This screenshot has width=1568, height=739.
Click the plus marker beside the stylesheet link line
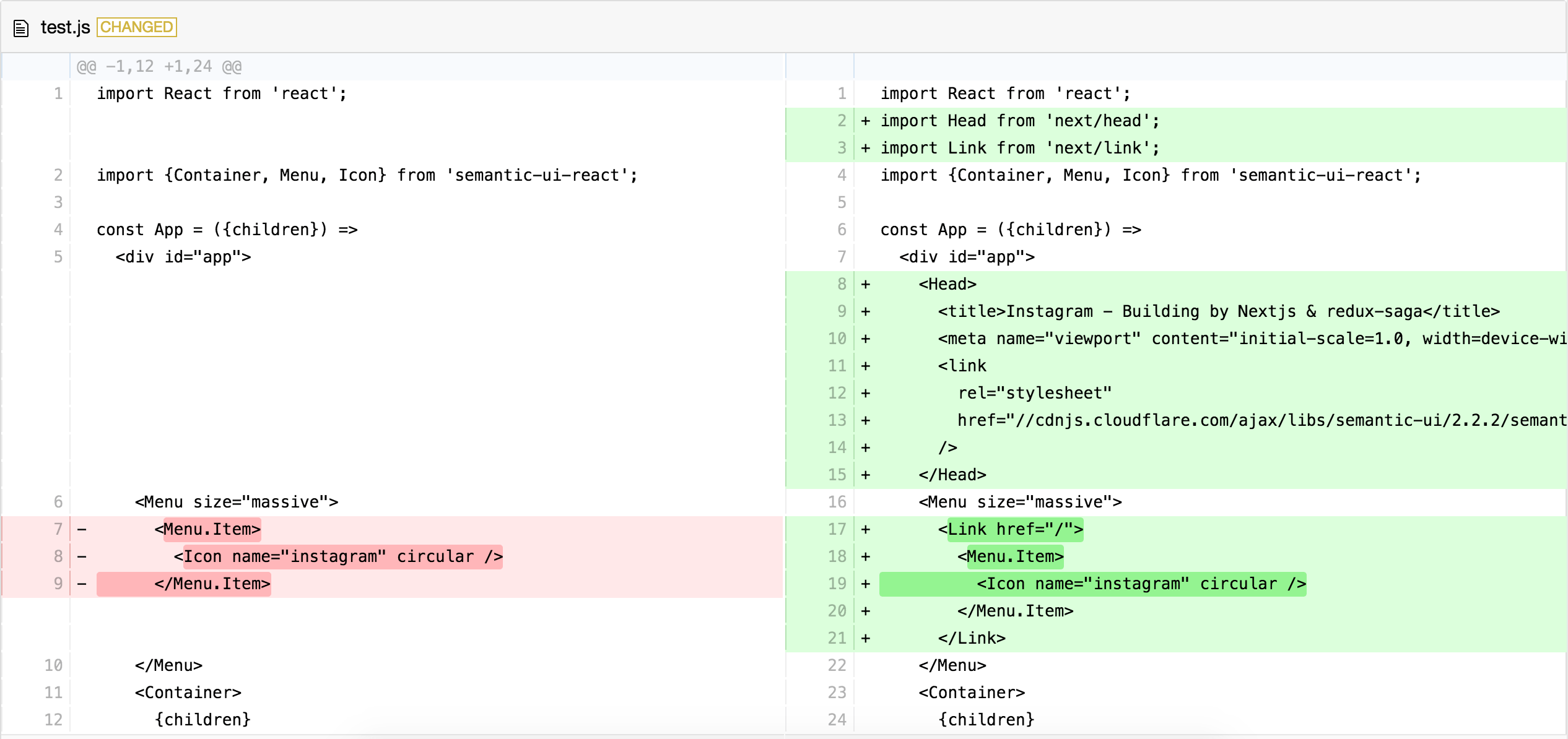(x=865, y=392)
